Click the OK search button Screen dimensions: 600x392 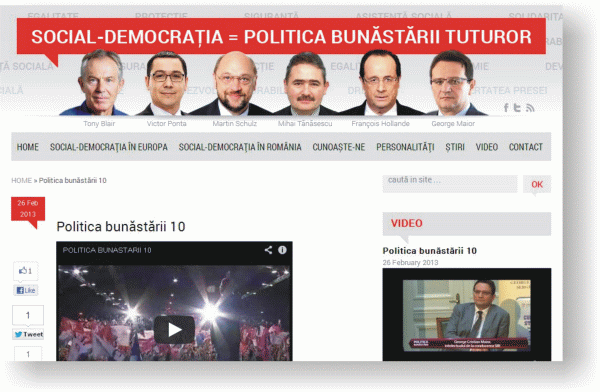point(537,184)
